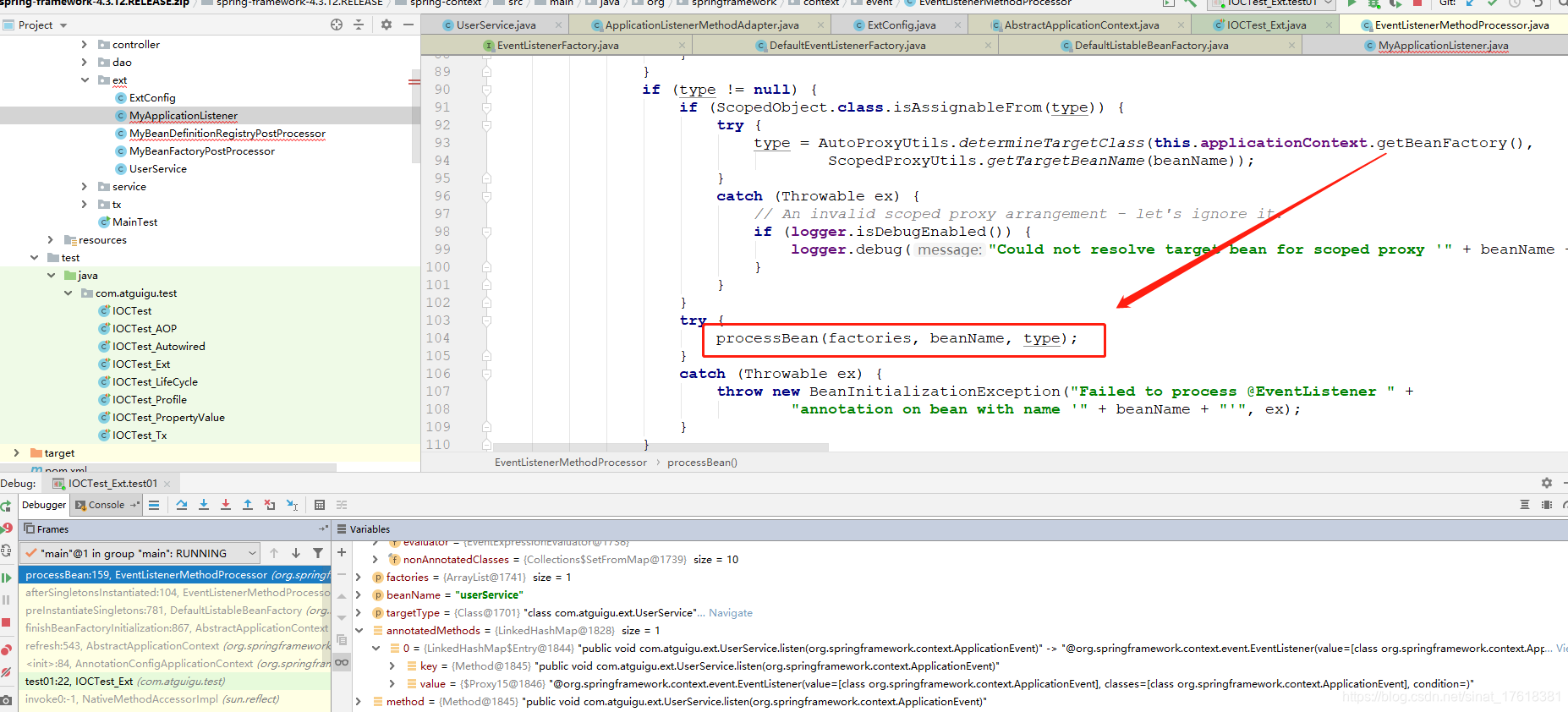Click Step Out arrow icon

[x=248, y=505]
